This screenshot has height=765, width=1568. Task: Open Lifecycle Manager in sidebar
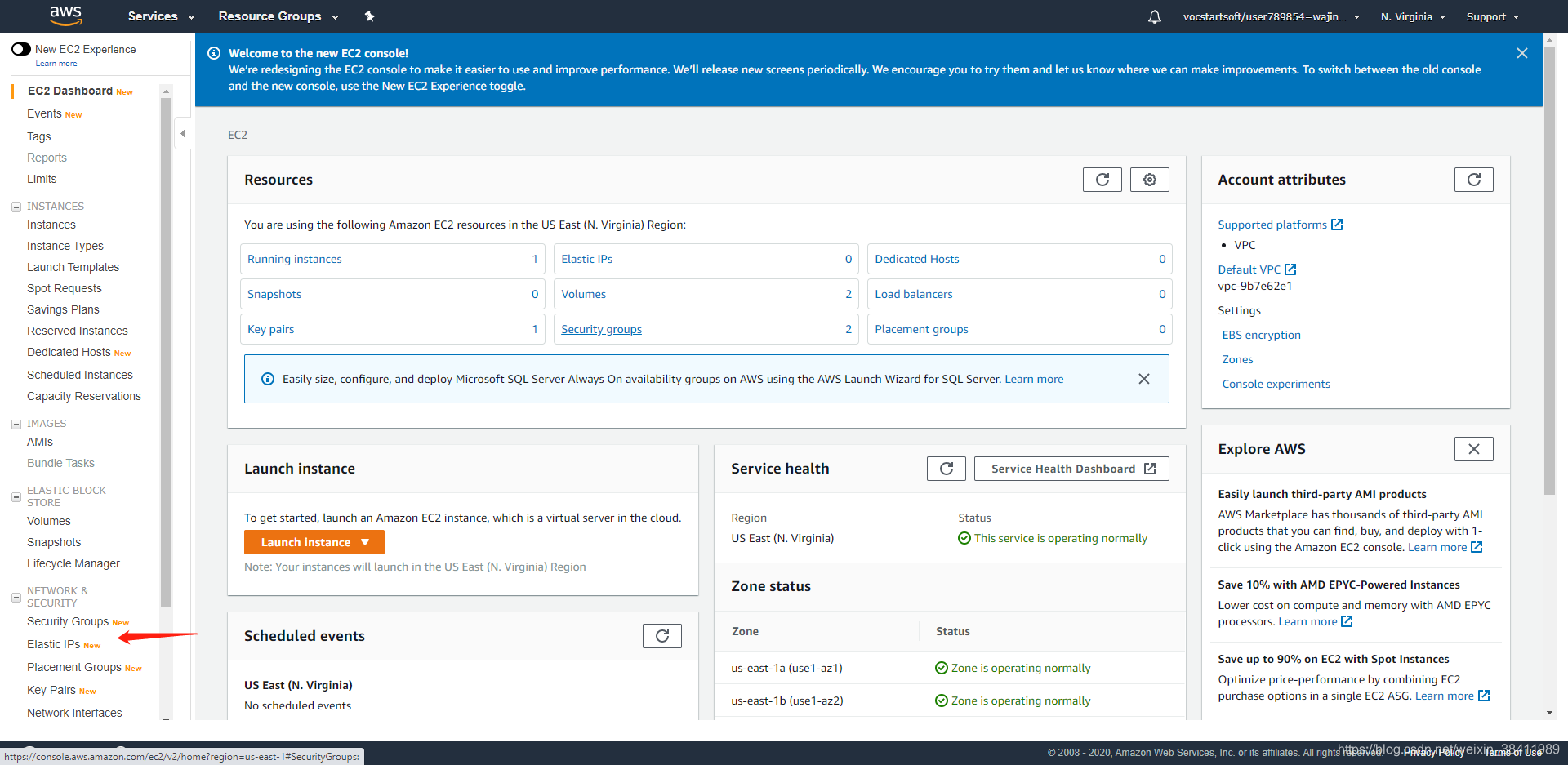(x=73, y=563)
